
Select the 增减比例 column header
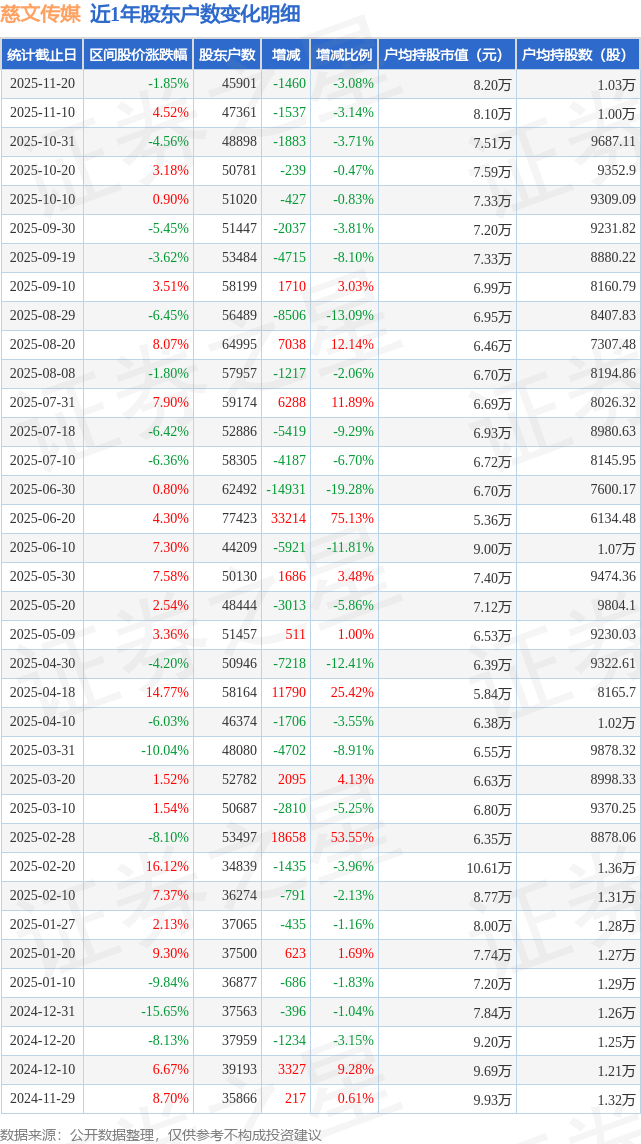point(343,56)
